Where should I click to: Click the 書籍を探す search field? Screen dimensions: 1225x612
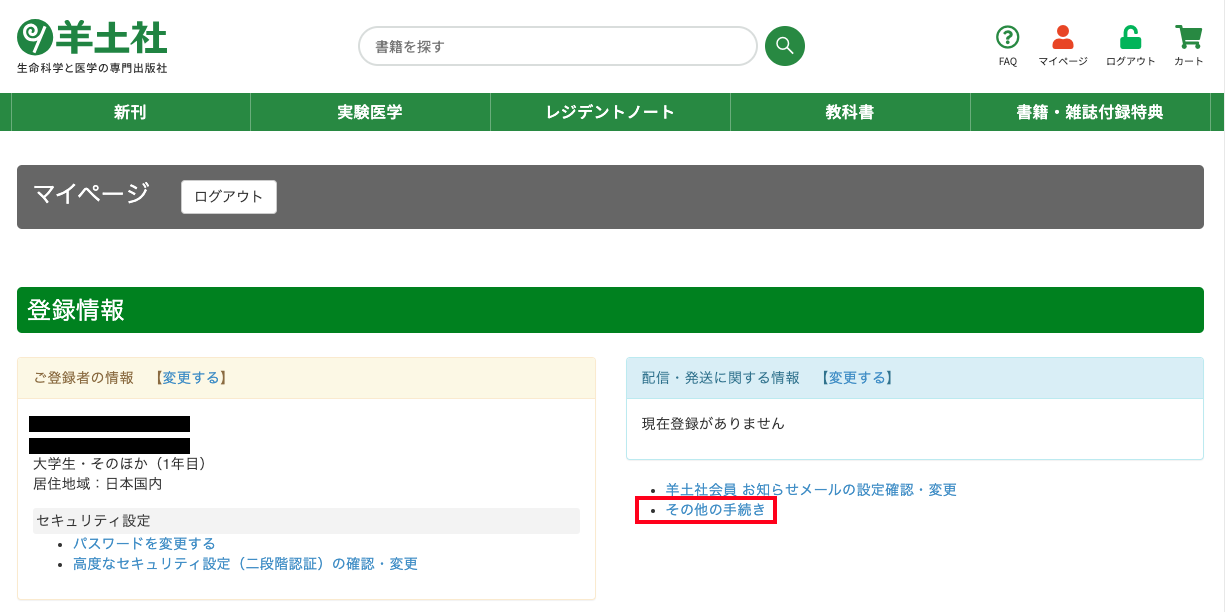click(x=557, y=46)
